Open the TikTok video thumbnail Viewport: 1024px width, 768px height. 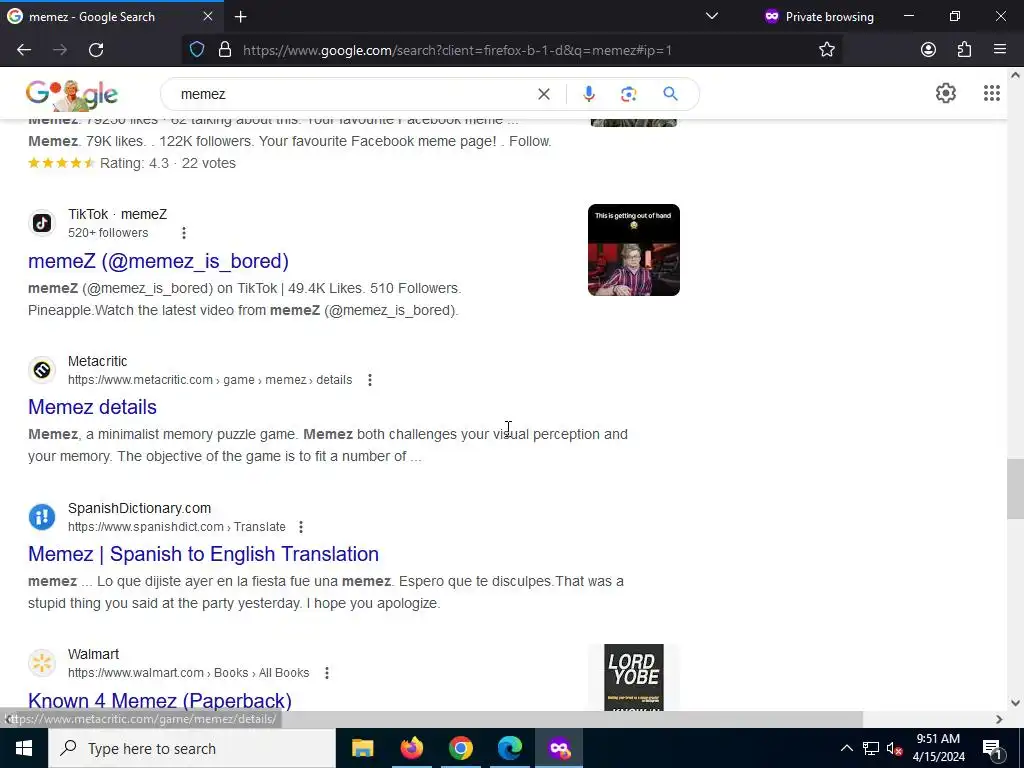click(x=633, y=250)
